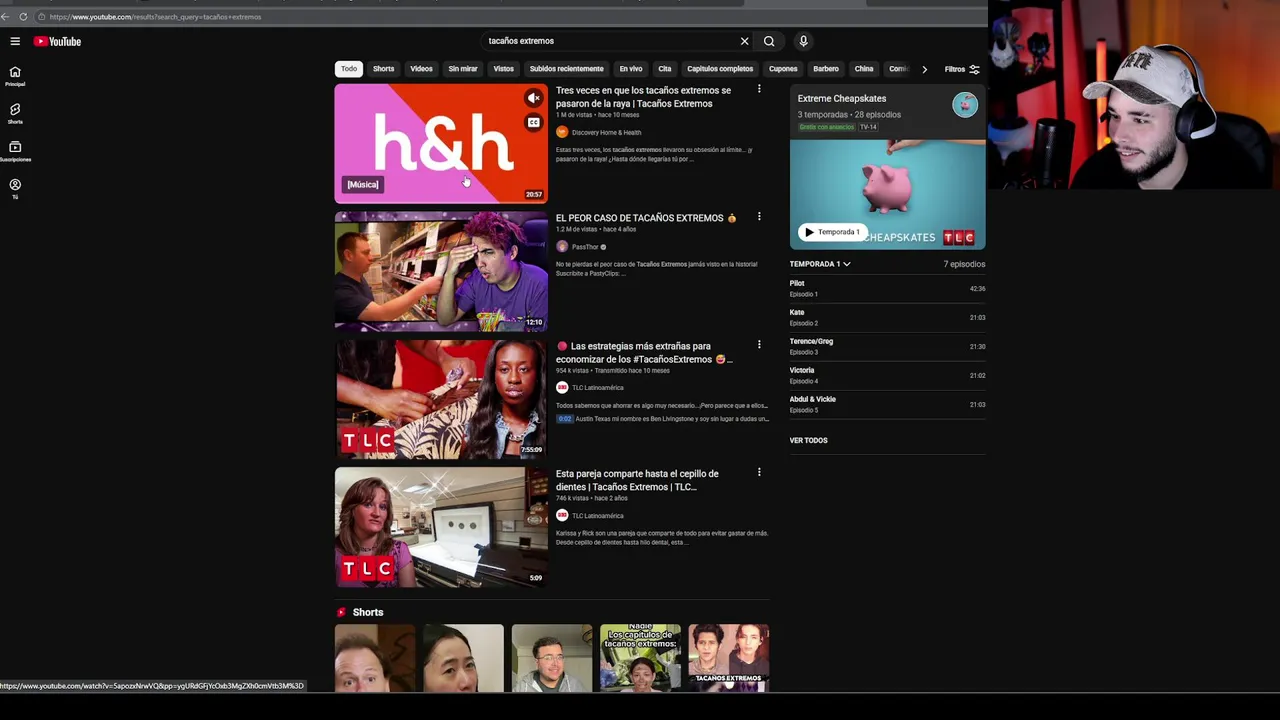The image size is (1280, 720).
Task: Open the Filtros search filters
Action: (x=962, y=69)
